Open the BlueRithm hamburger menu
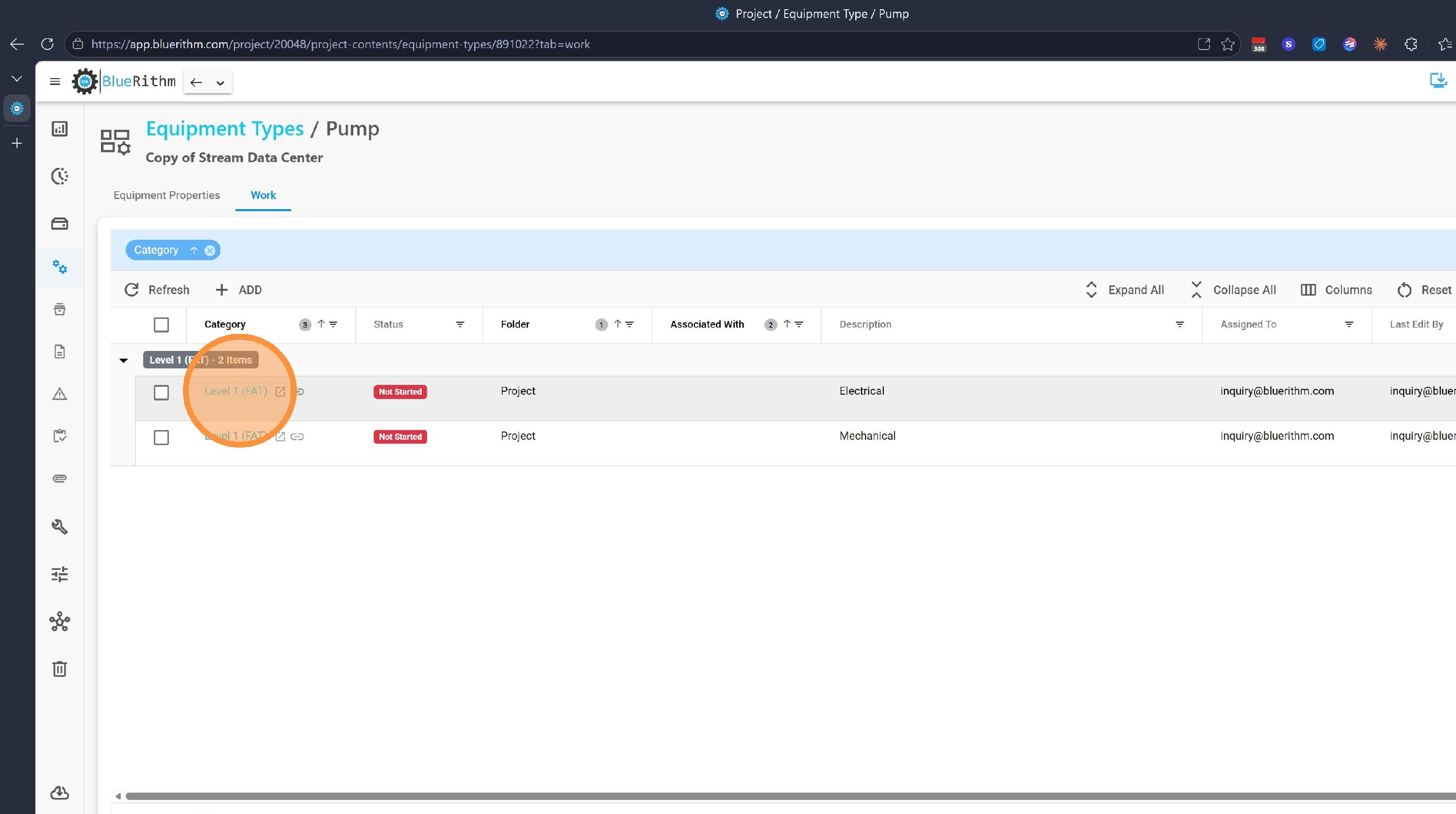Viewport: 1456px width, 814px height. click(55, 82)
